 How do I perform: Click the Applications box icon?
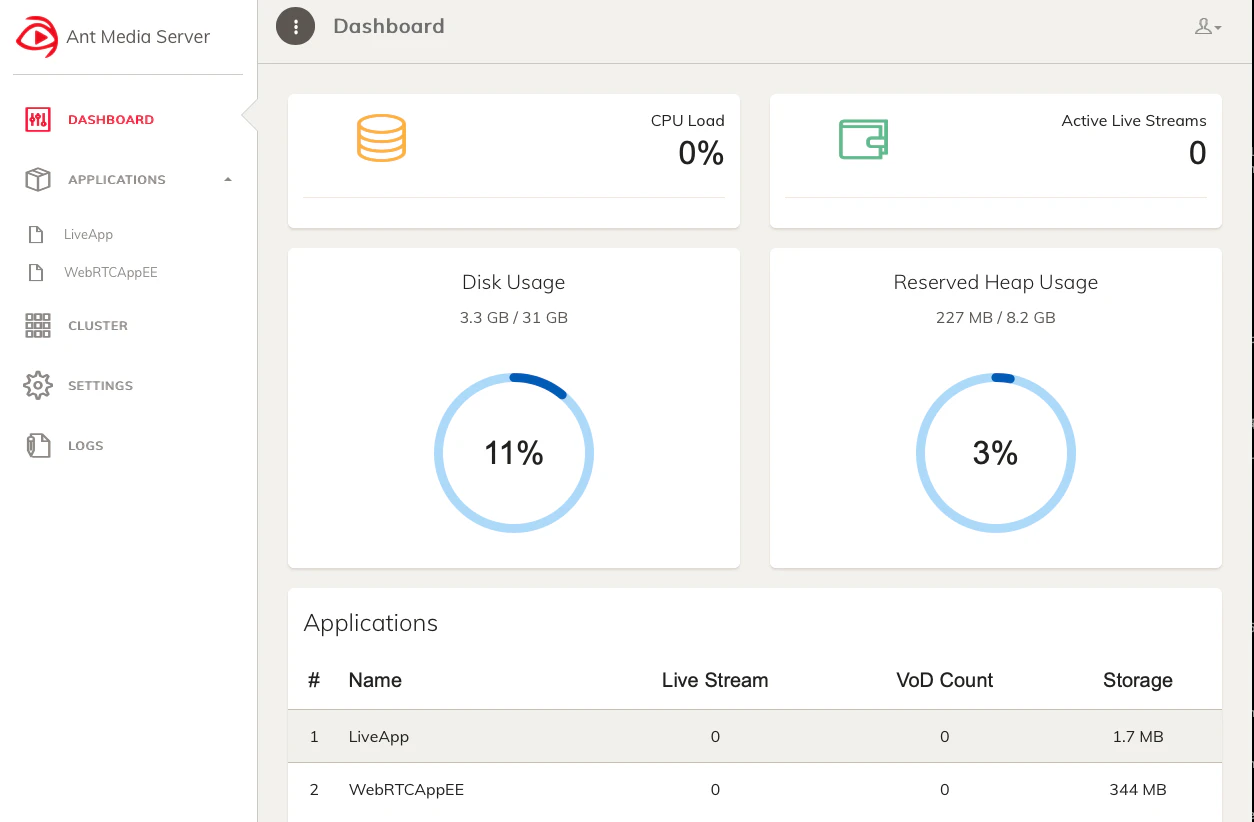click(x=38, y=180)
